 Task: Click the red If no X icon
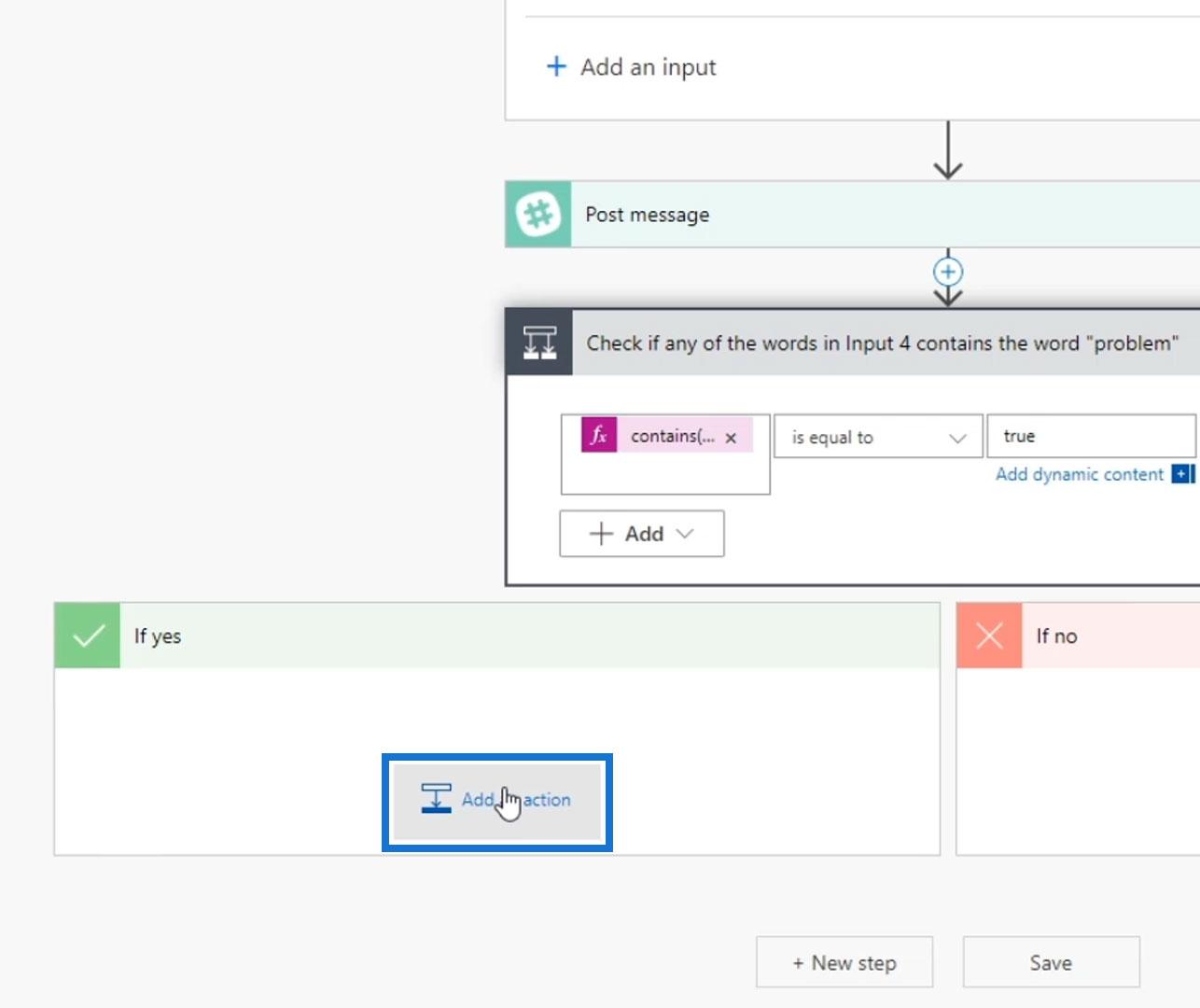tap(989, 636)
